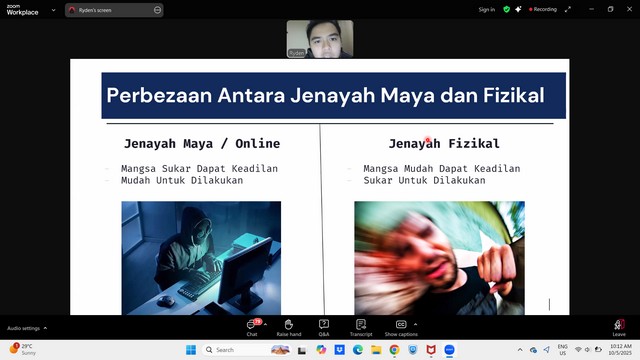This screenshot has width=640, height=360.
Task: Raise hand in the meeting
Action: click(289, 327)
